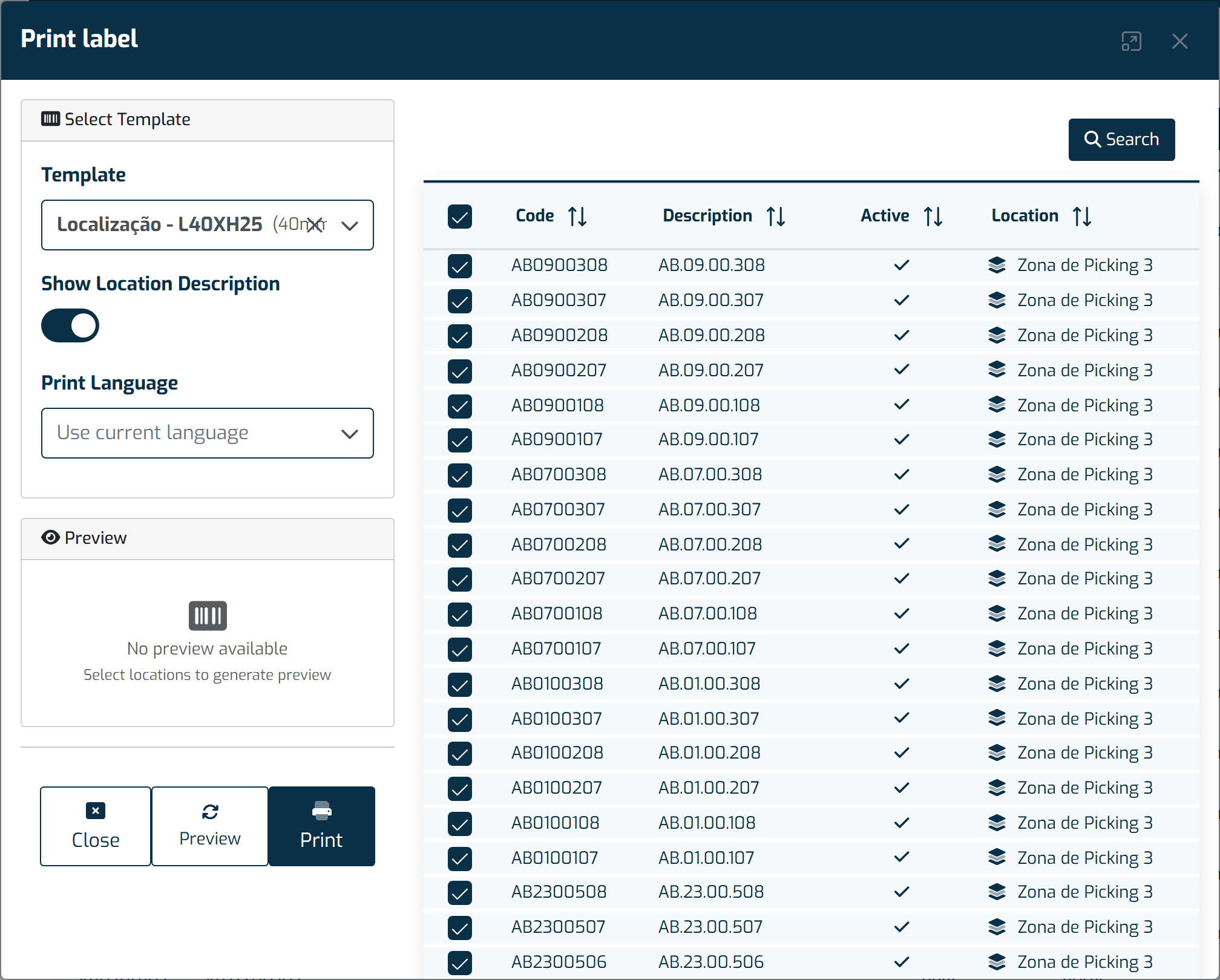Click 'Select locations to generate preview' text

pos(207,675)
